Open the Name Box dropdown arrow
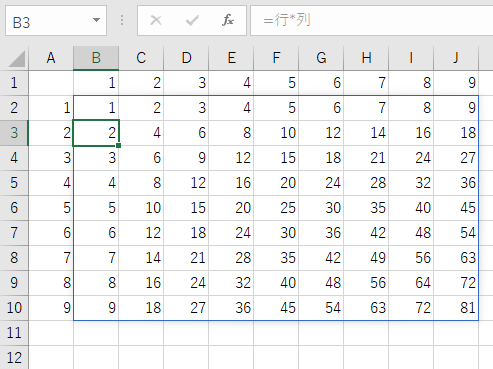Screen dimensions: 493x369 coord(96,20)
